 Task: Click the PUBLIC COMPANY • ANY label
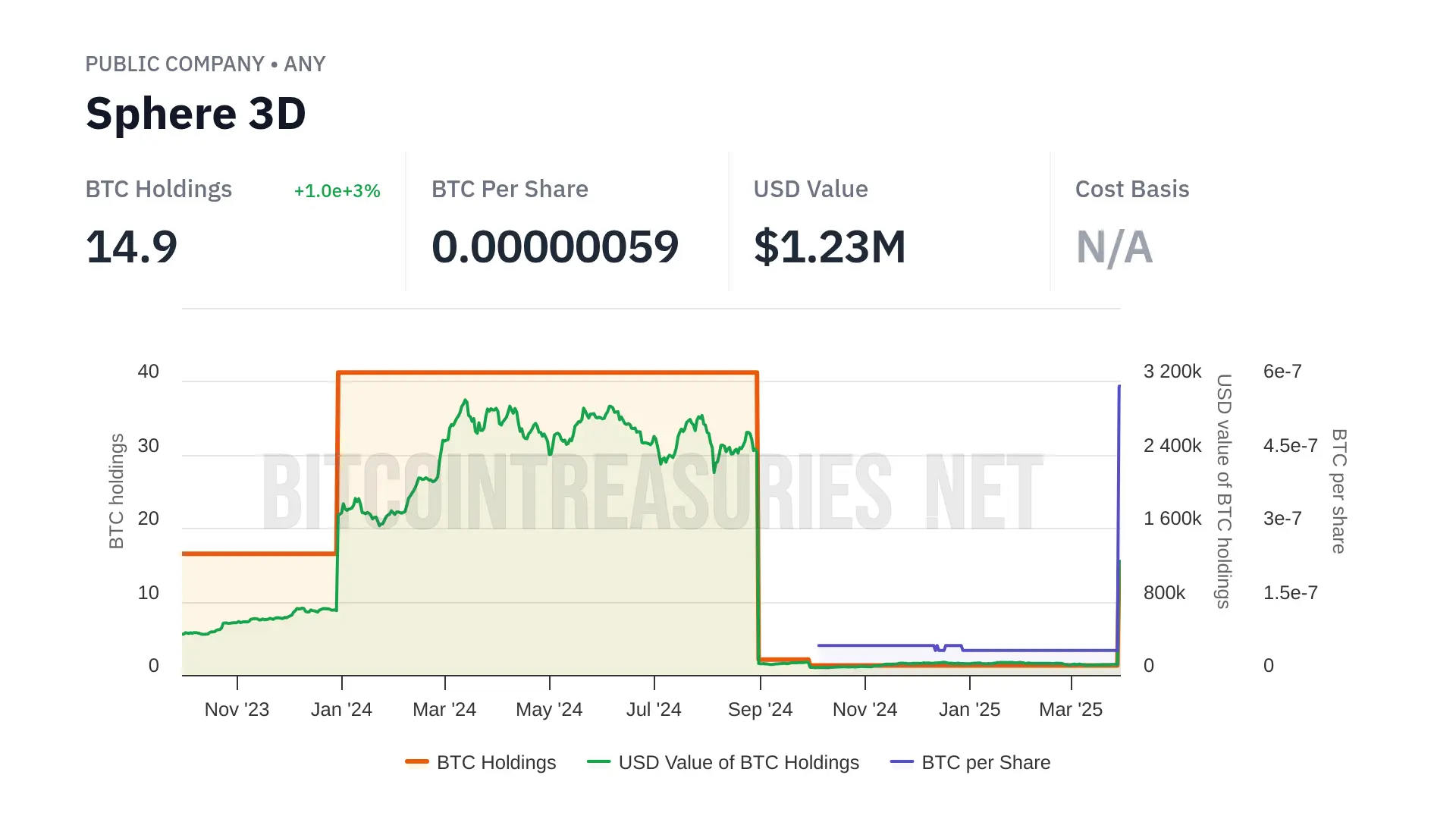(205, 64)
